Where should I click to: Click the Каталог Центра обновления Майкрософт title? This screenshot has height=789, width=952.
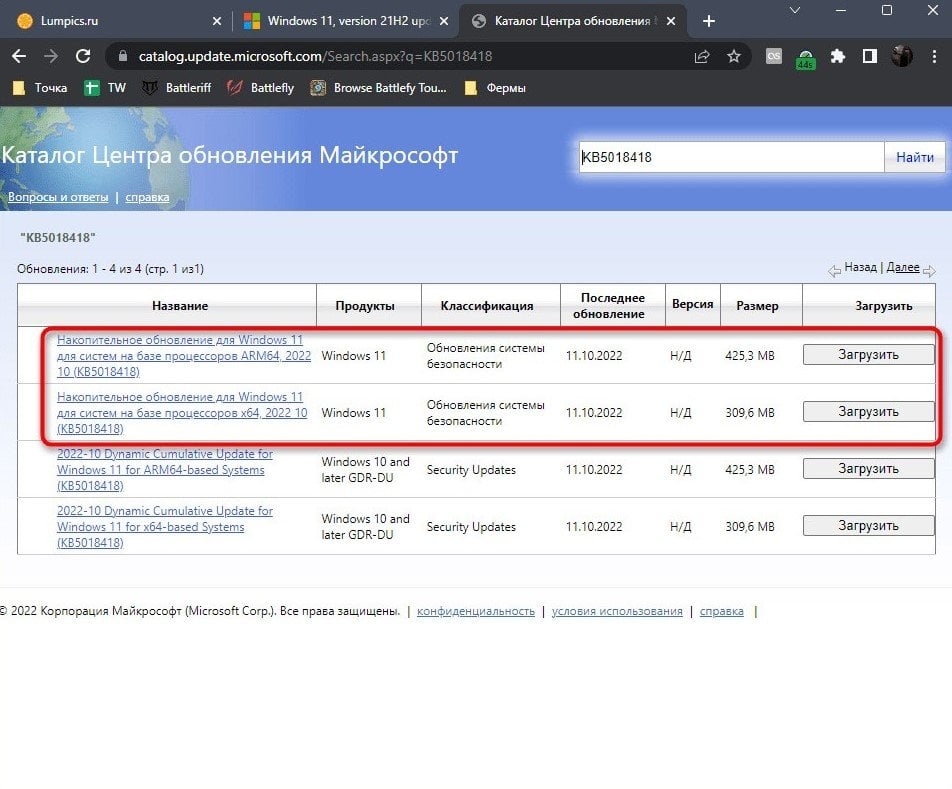coord(230,155)
